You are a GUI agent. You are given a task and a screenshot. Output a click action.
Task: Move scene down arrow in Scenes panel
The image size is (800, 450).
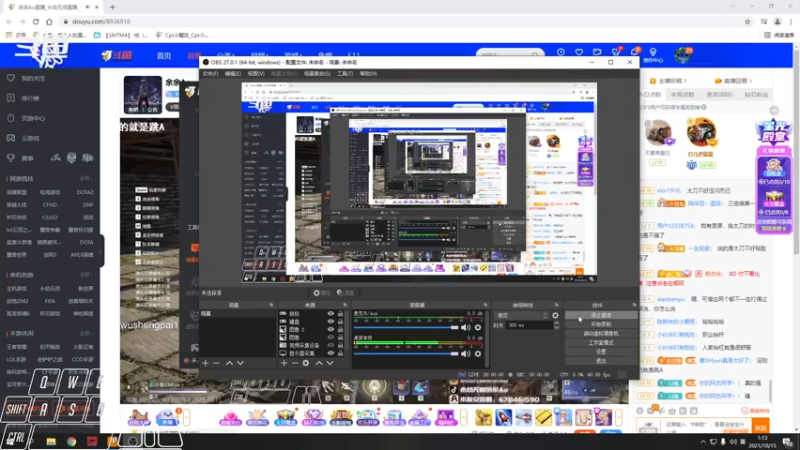point(240,363)
